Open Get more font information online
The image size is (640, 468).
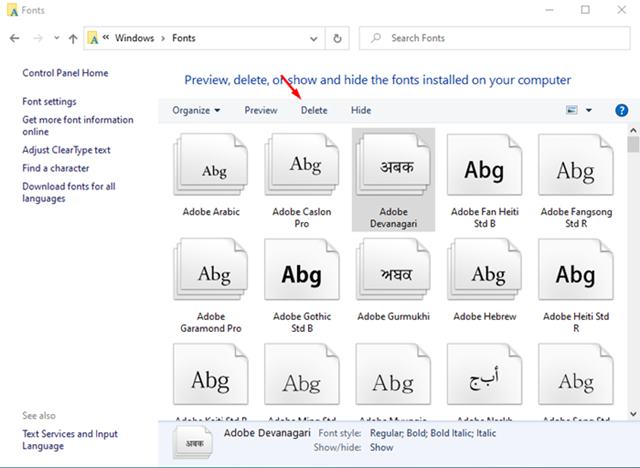point(78,126)
